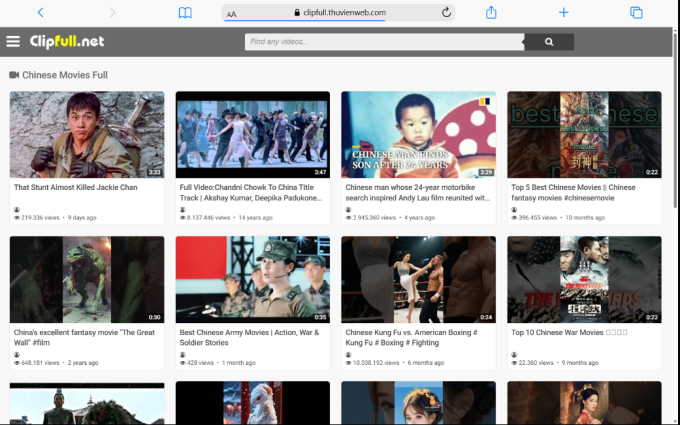Click the Clipfull.net logo
680x425 pixels.
click(67, 41)
